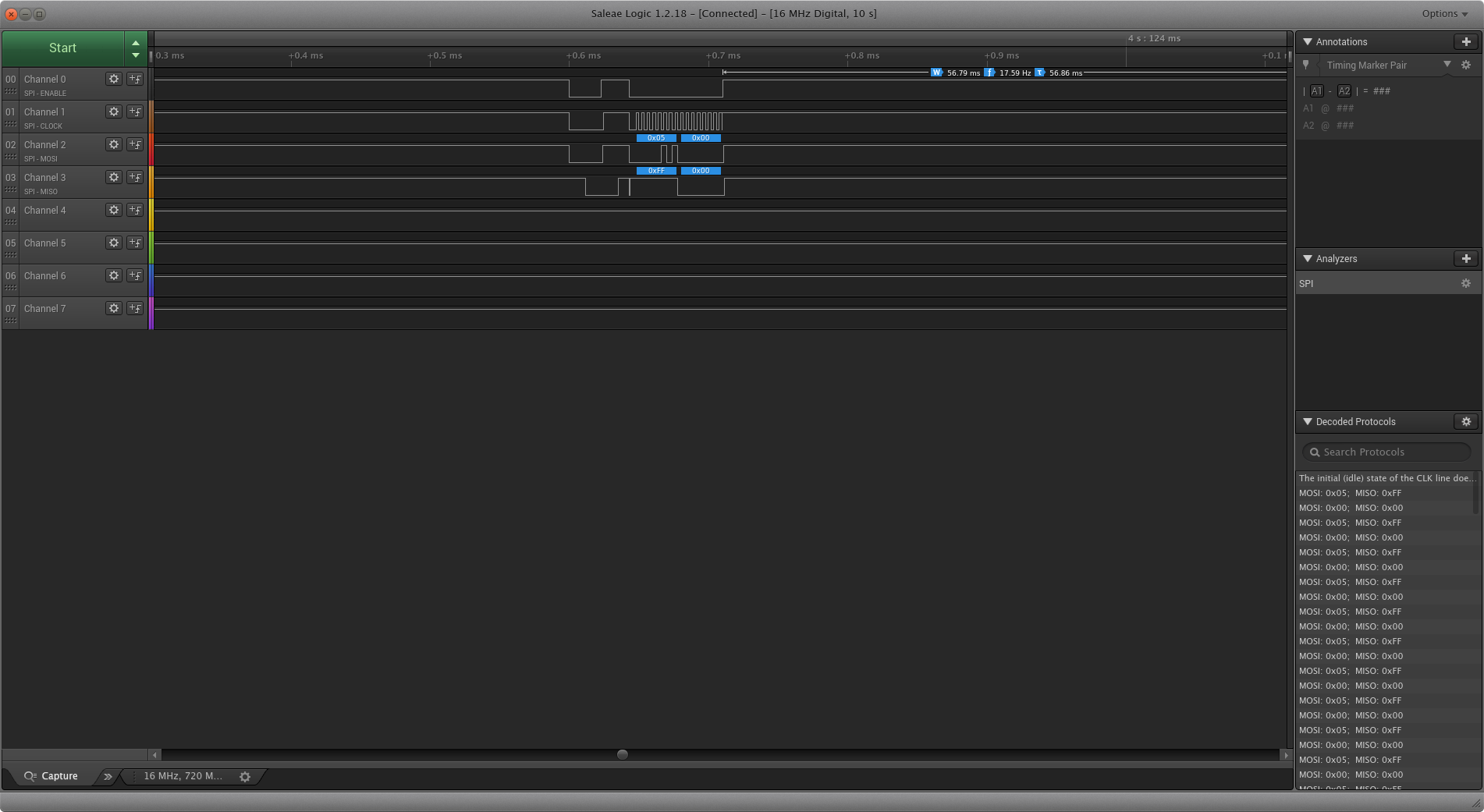Open Channel 0 settings gear
Image resolution: width=1484 pixels, height=812 pixels.
click(114, 79)
